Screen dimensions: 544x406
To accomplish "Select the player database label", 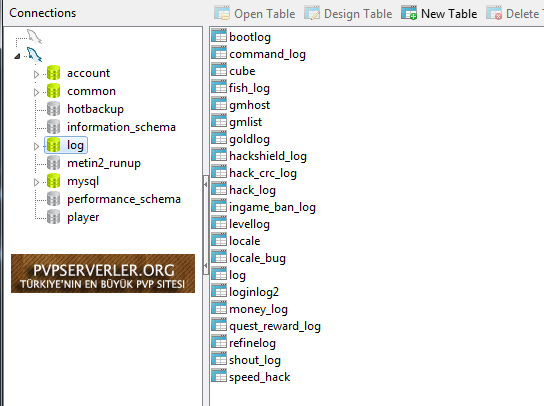I will 83,218.
